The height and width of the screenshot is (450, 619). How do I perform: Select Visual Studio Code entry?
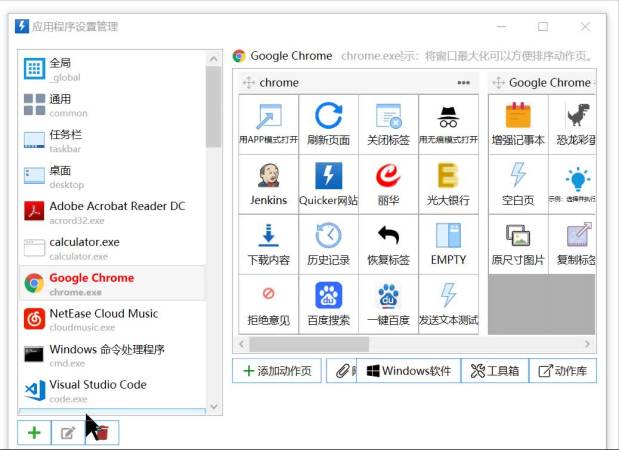pos(112,391)
